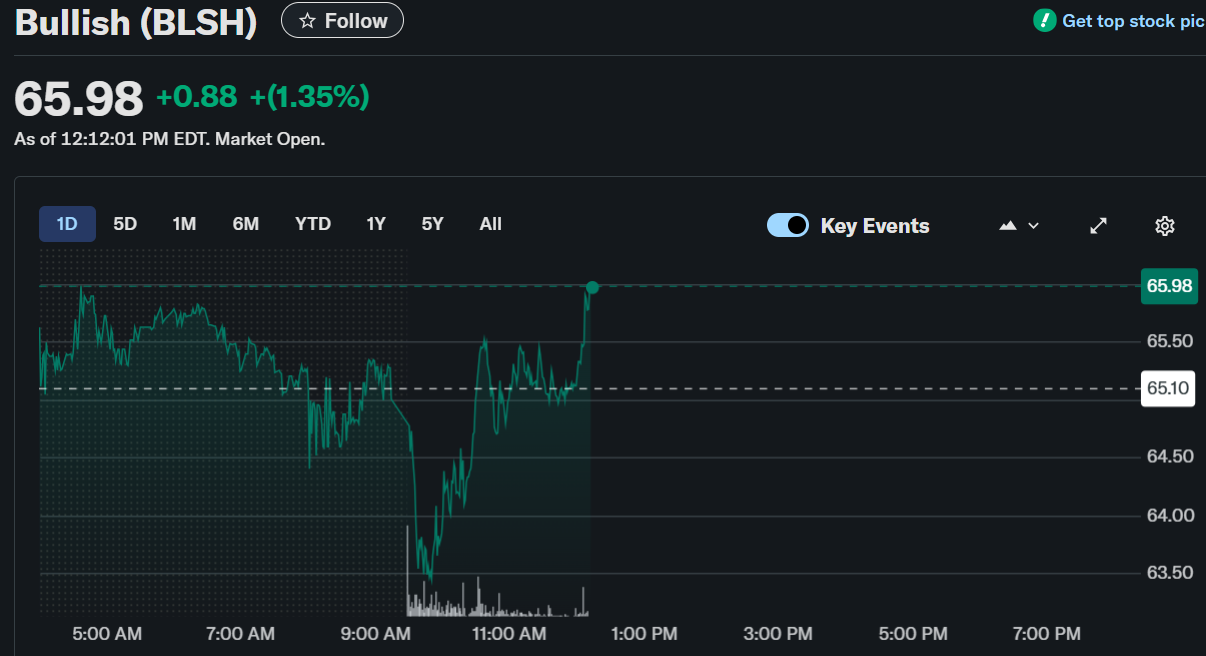Click the green 65.98 current price tag
The width and height of the screenshot is (1206, 656).
point(1169,286)
